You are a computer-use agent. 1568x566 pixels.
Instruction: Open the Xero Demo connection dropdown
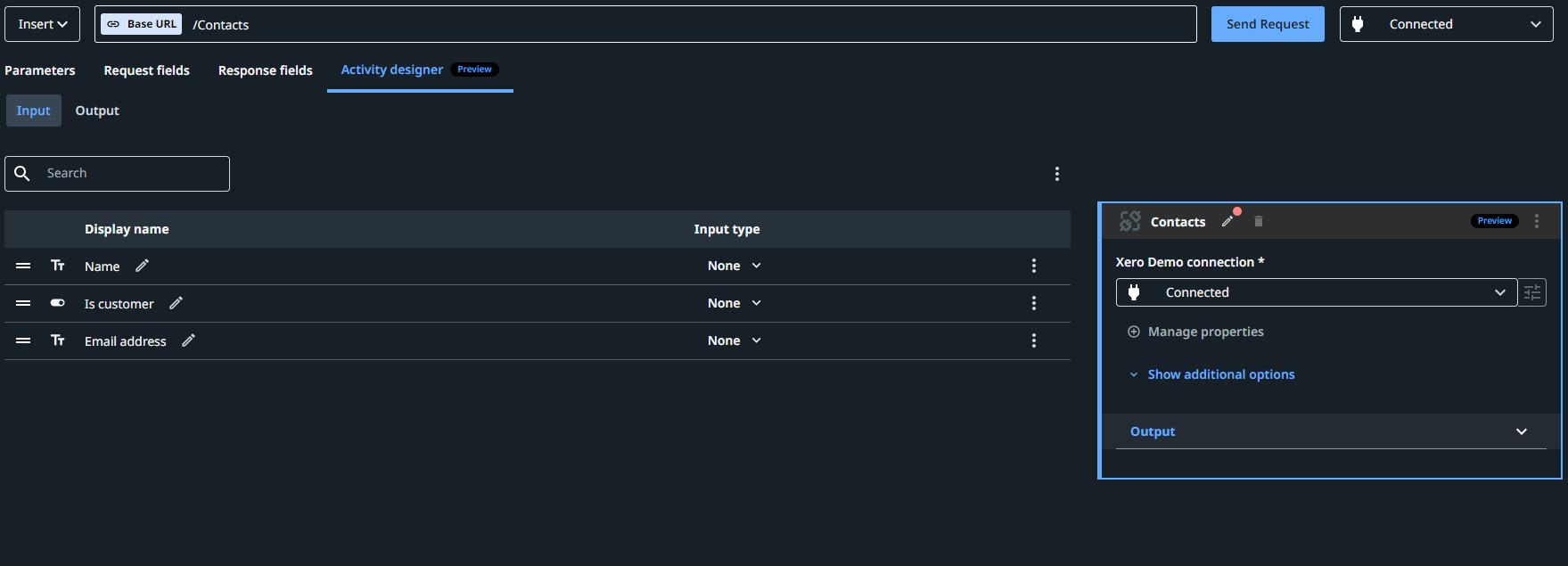click(x=1317, y=292)
